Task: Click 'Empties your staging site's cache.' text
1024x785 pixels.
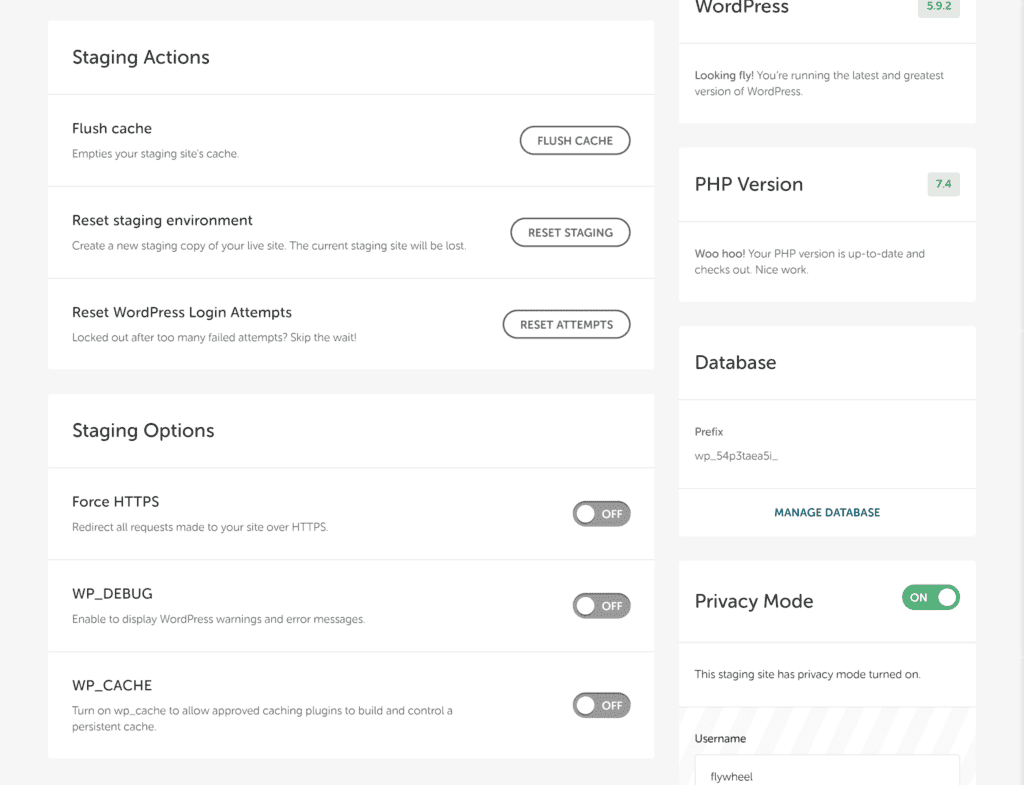Action: 155,154
